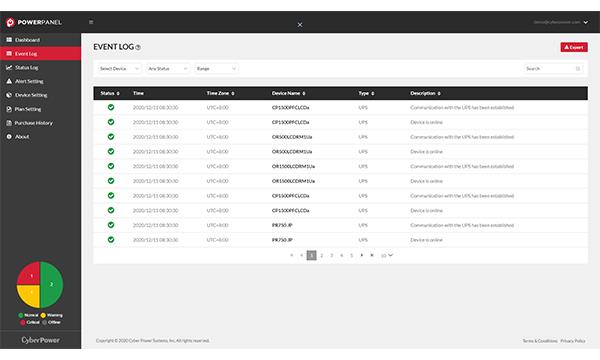
Task: Go to next page of pagination
Action: pyautogui.click(x=362, y=255)
